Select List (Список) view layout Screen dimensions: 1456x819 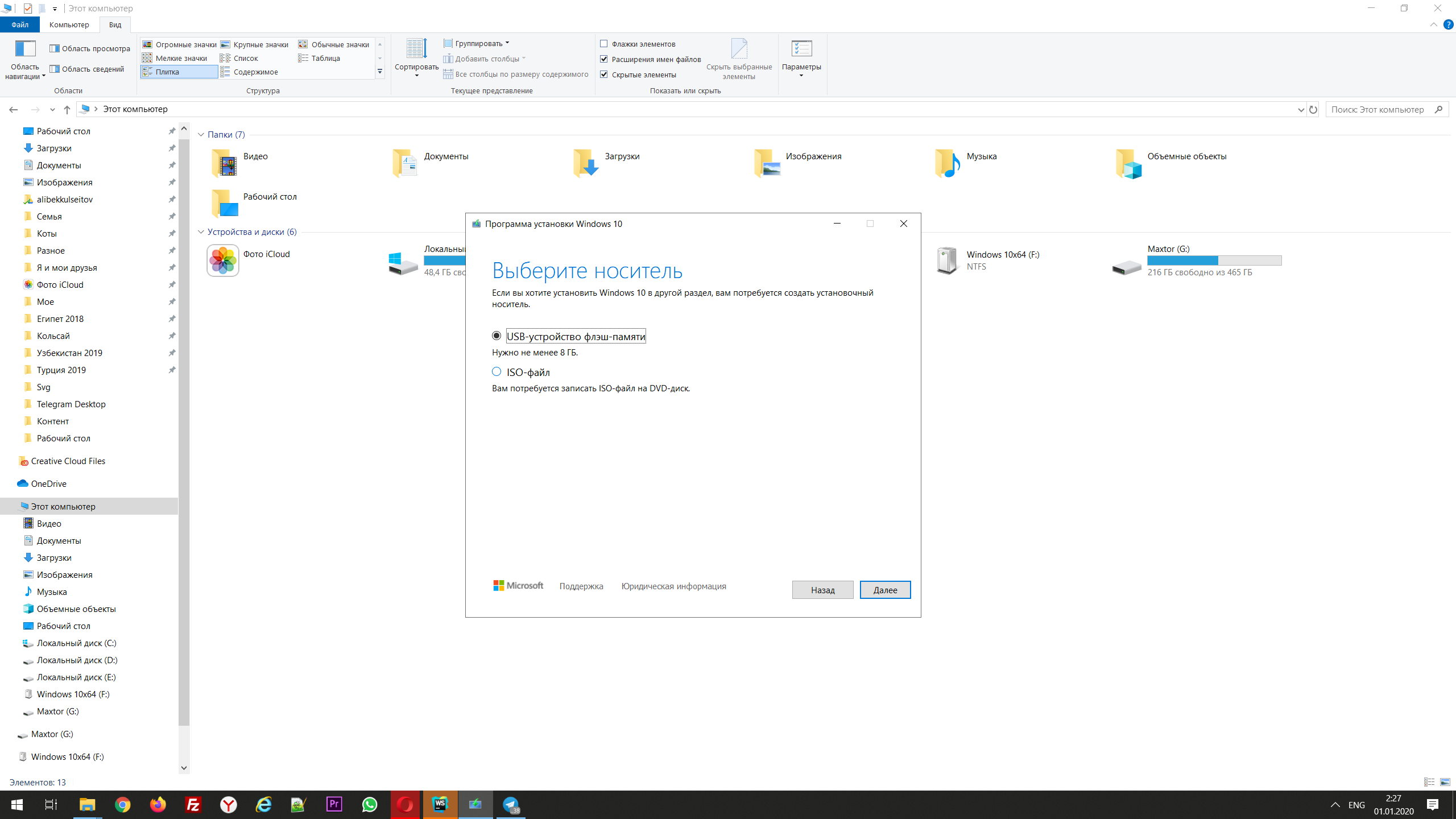(x=239, y=58)
